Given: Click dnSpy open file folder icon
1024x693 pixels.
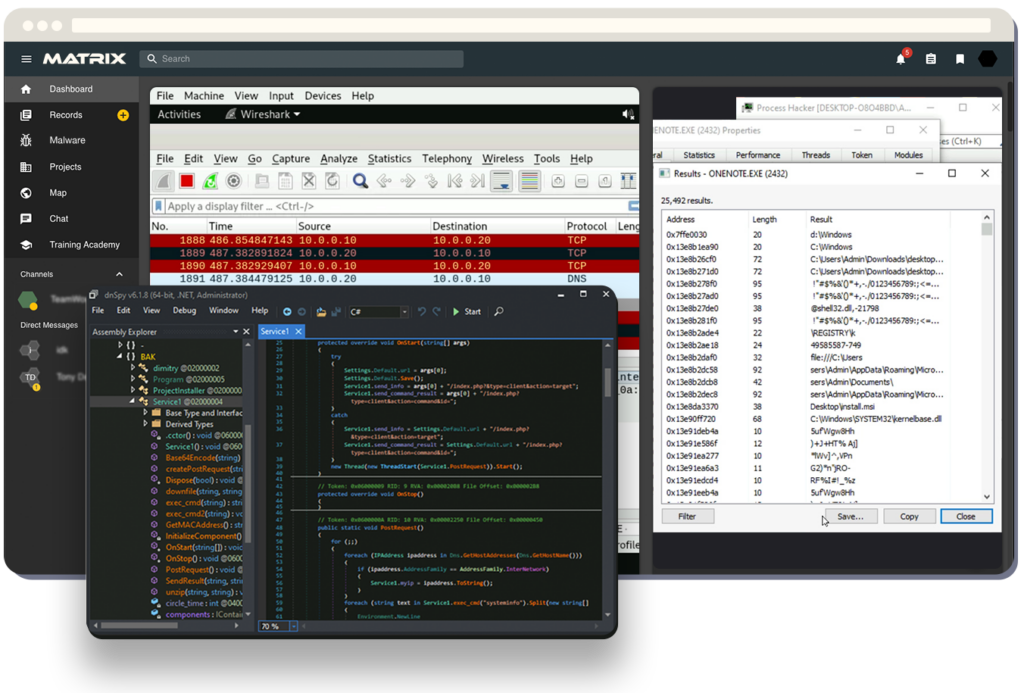Looking at the screenshot, I should [x=321, y=312].
